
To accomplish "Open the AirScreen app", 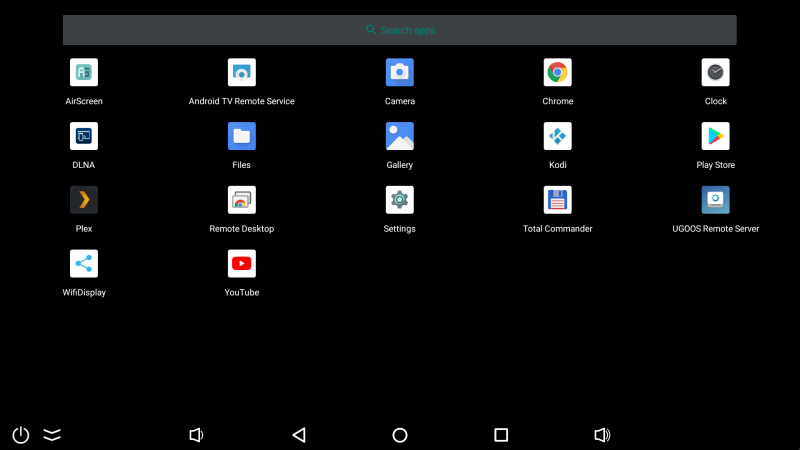I will (x=84, y=72).
